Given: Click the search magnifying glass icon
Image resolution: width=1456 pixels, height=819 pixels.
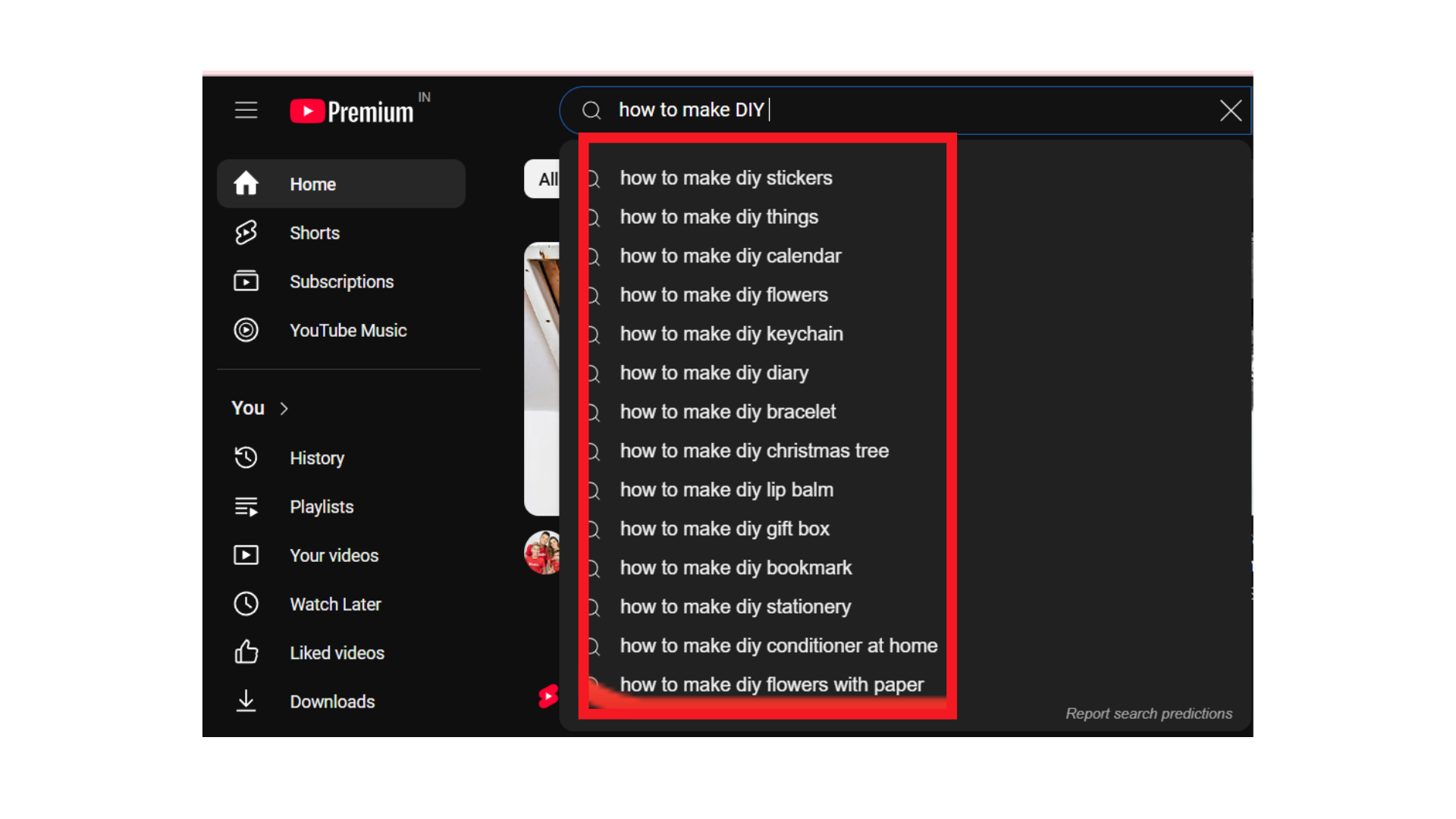Looking at the screenshot, I should [591, 110].
